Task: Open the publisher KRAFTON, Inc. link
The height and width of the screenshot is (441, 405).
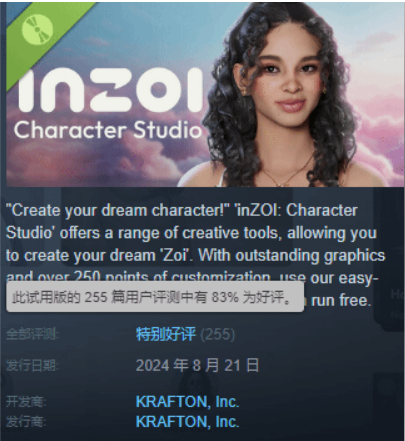Action: click(x=187, y=422)
